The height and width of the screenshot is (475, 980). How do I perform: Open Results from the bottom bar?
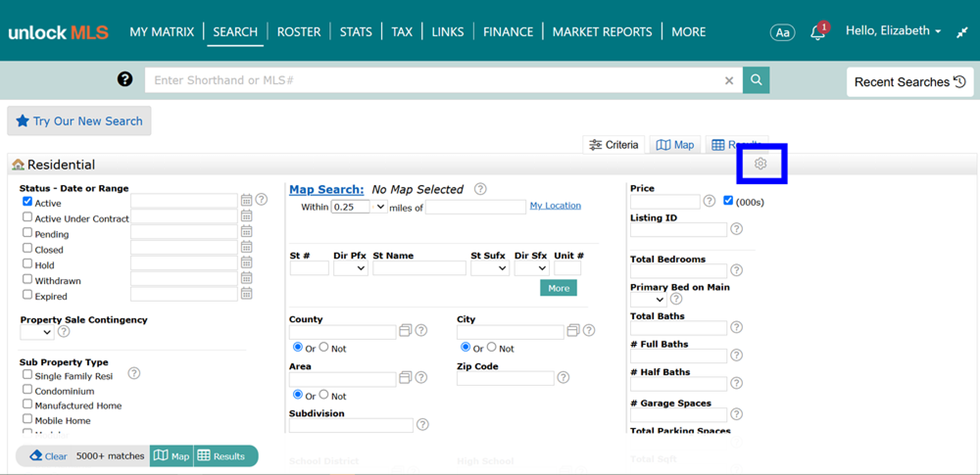(221, 456)
